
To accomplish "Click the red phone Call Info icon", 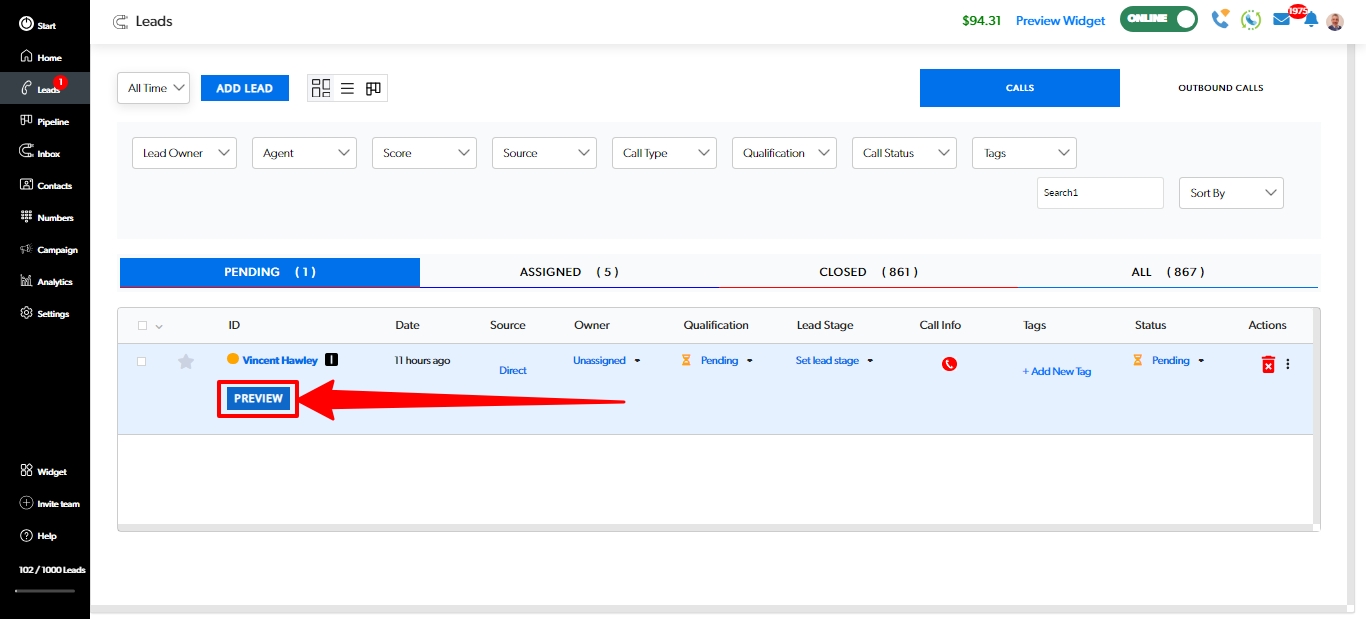I will pyautogui.click(x=949, y=364).
